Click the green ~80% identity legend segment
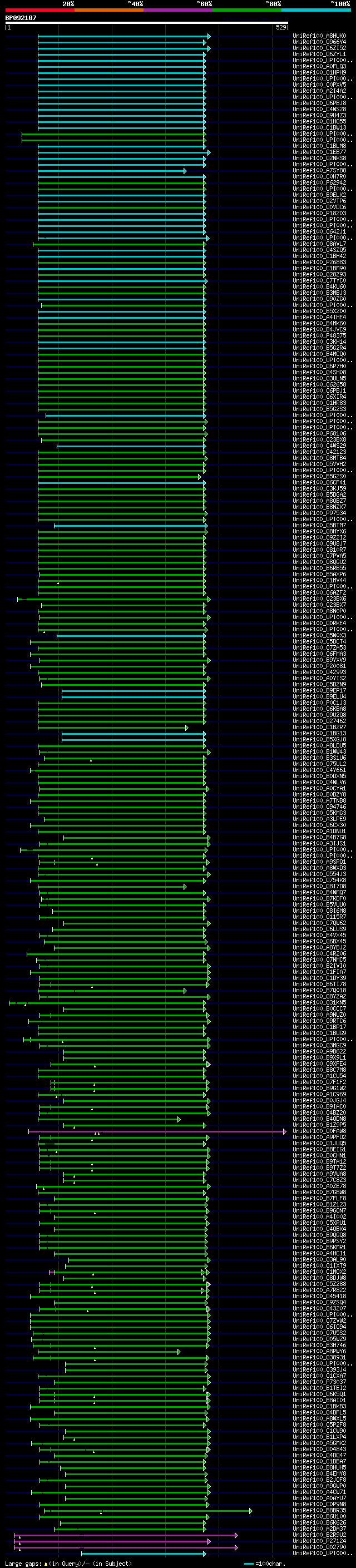This screenshot has height=1568, width=356. [247, 10]
